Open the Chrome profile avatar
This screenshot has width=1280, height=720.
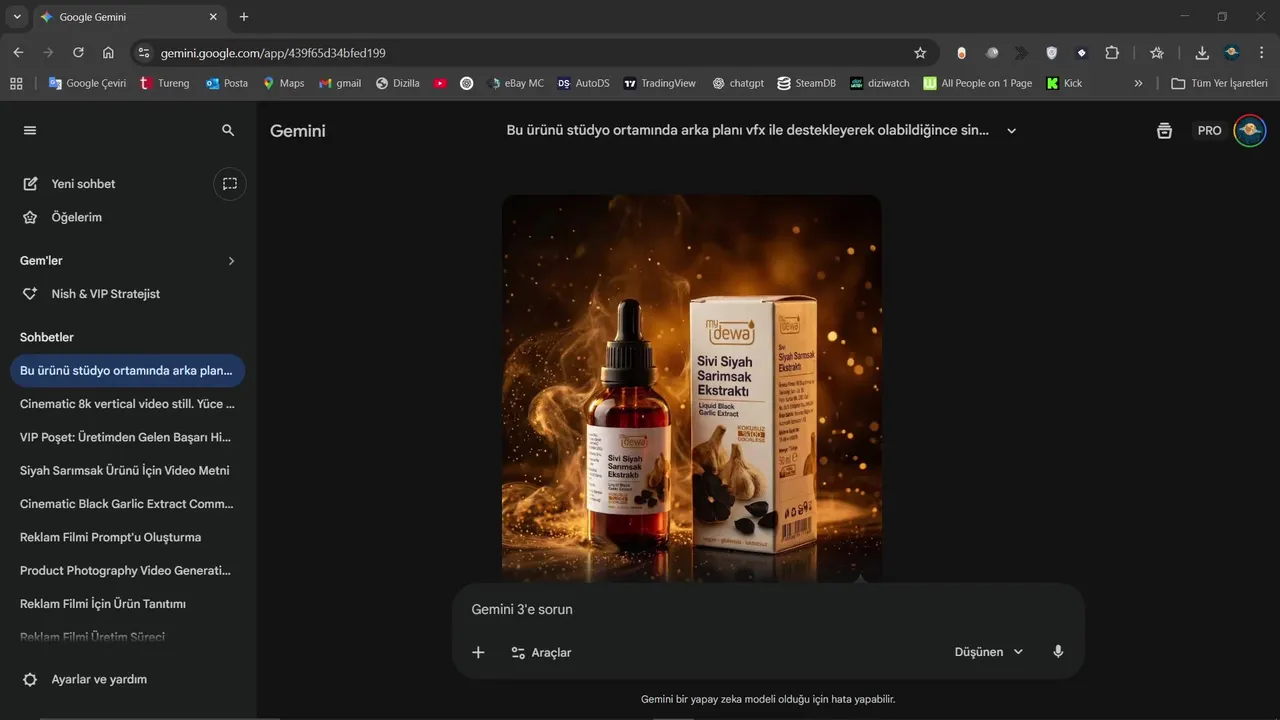(x=1232, y=53)
